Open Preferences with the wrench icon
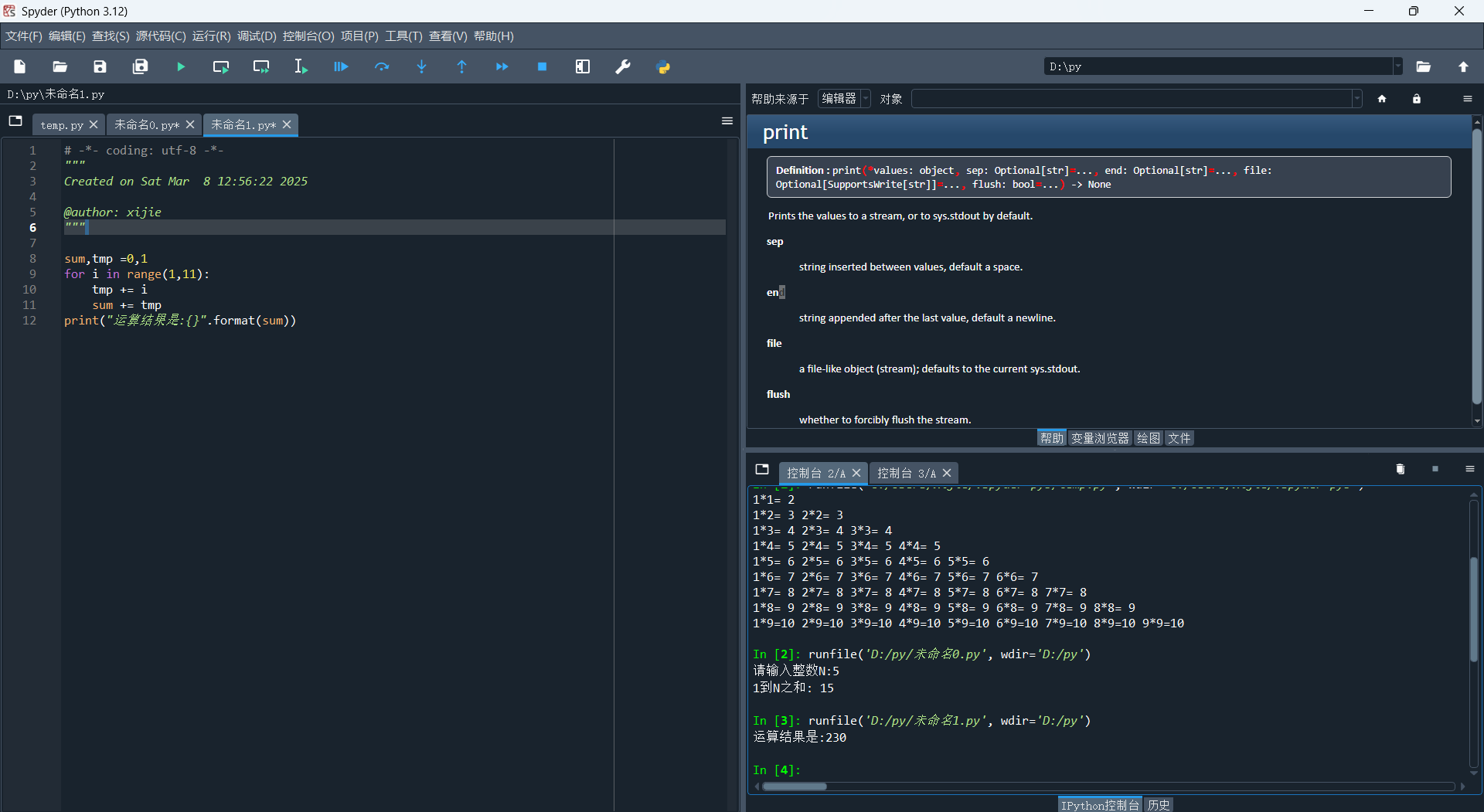 [x=623, y=67]
